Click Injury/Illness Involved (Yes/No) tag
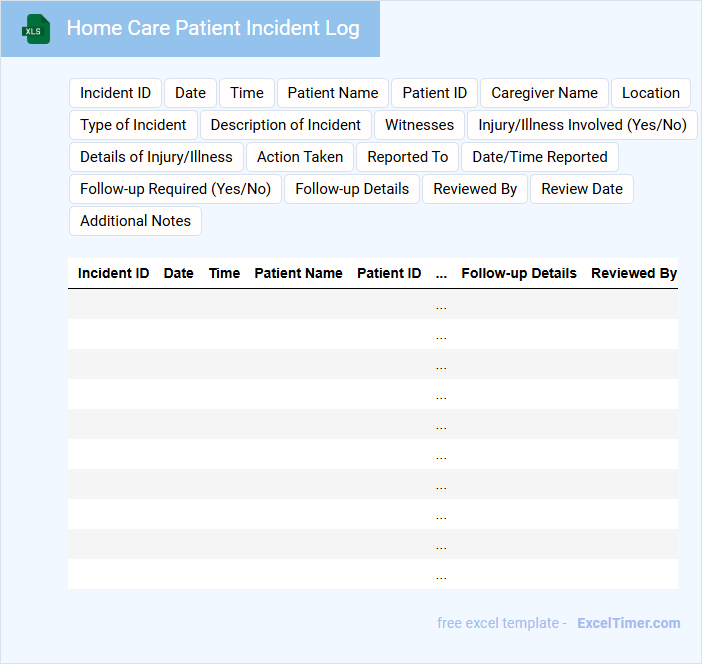This screenshot has width=702, height=664. [x=582, y=125]
